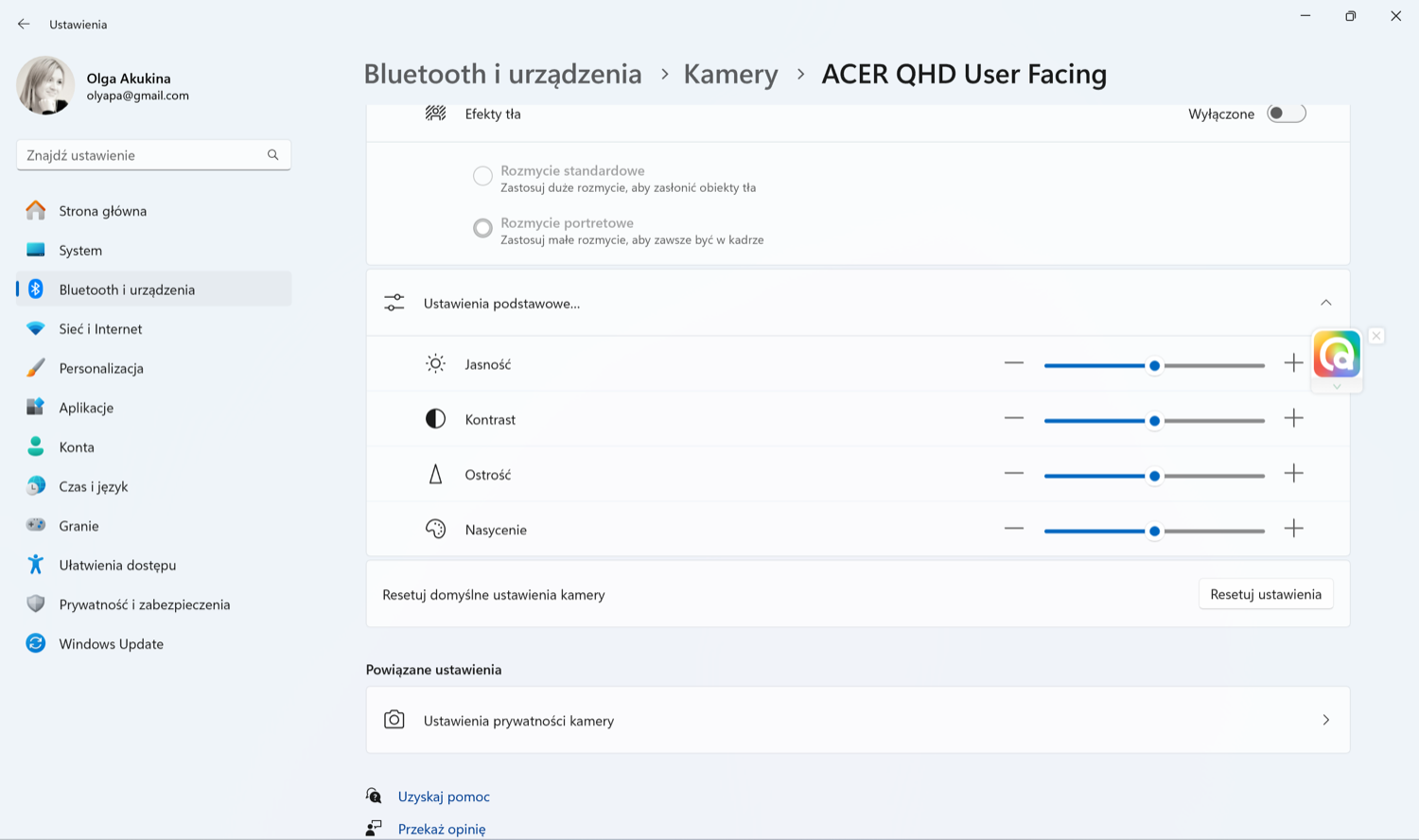The width and height of the screenshot is (1419, 840).
Task: Click the Resetuj ustawienia button
Action: 1266,594
